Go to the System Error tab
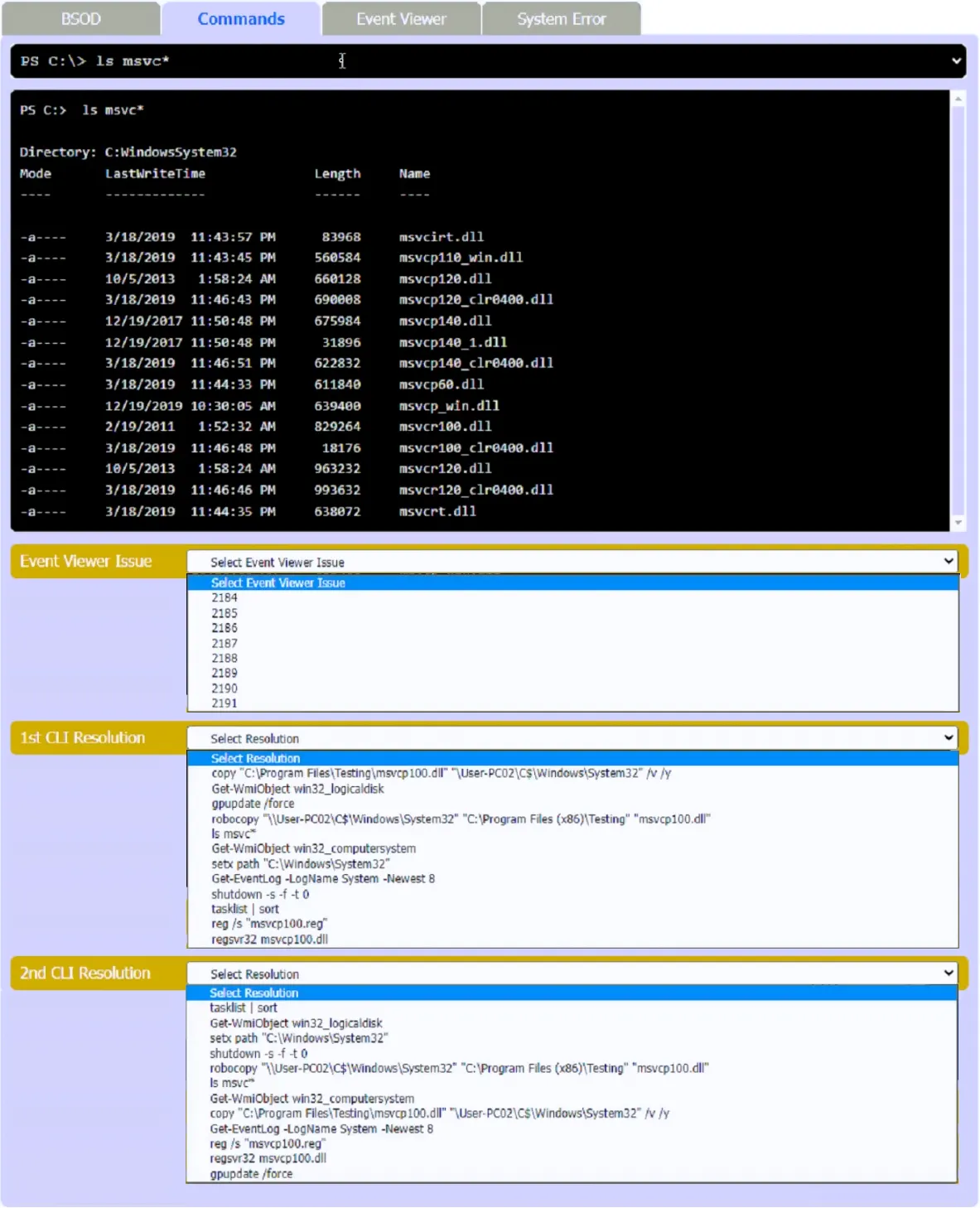The height and width of the screenshot is (1208, 980). click(562, 19)
